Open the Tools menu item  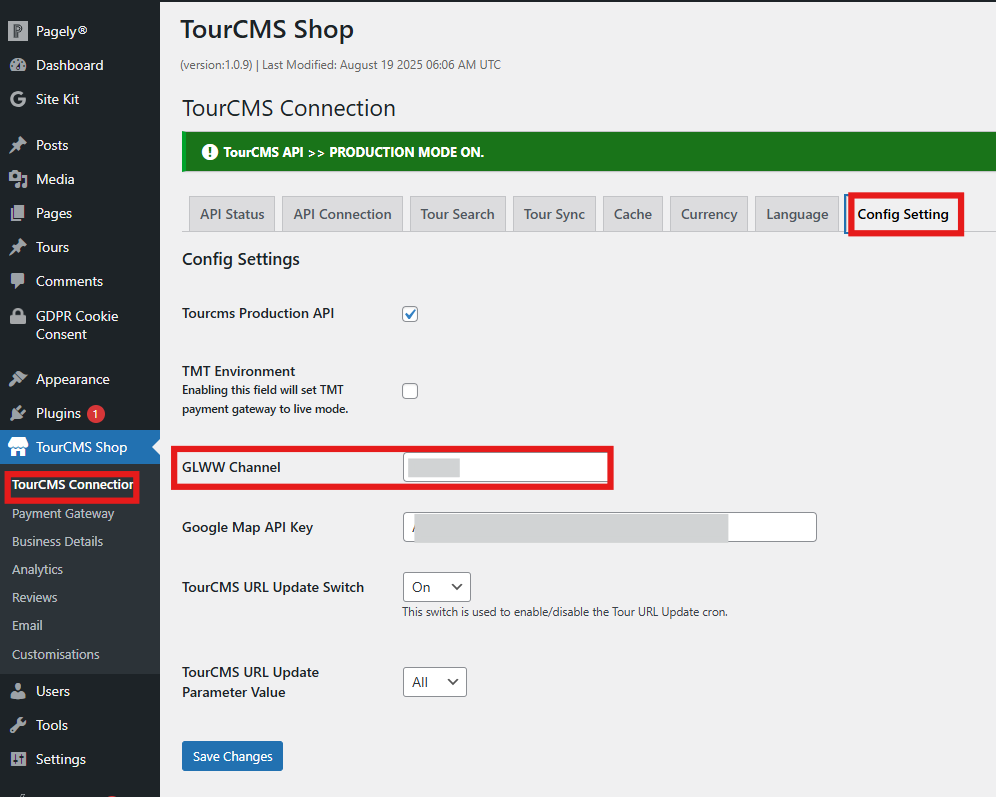[51, 725]
